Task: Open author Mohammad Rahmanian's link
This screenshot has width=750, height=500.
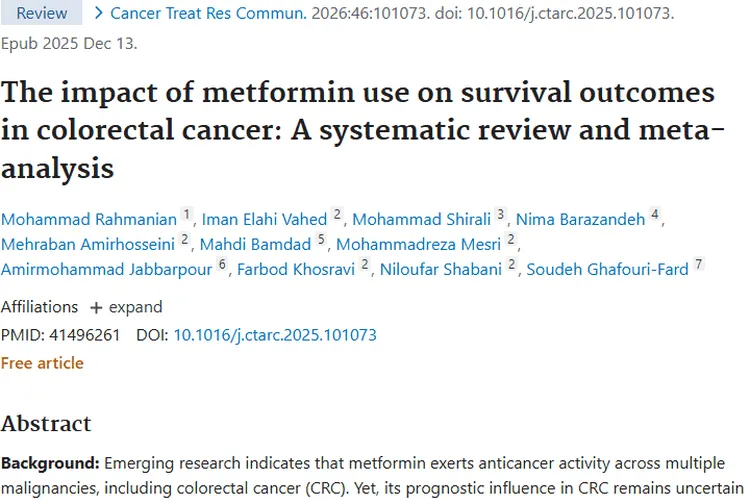Action: [88, 219]
